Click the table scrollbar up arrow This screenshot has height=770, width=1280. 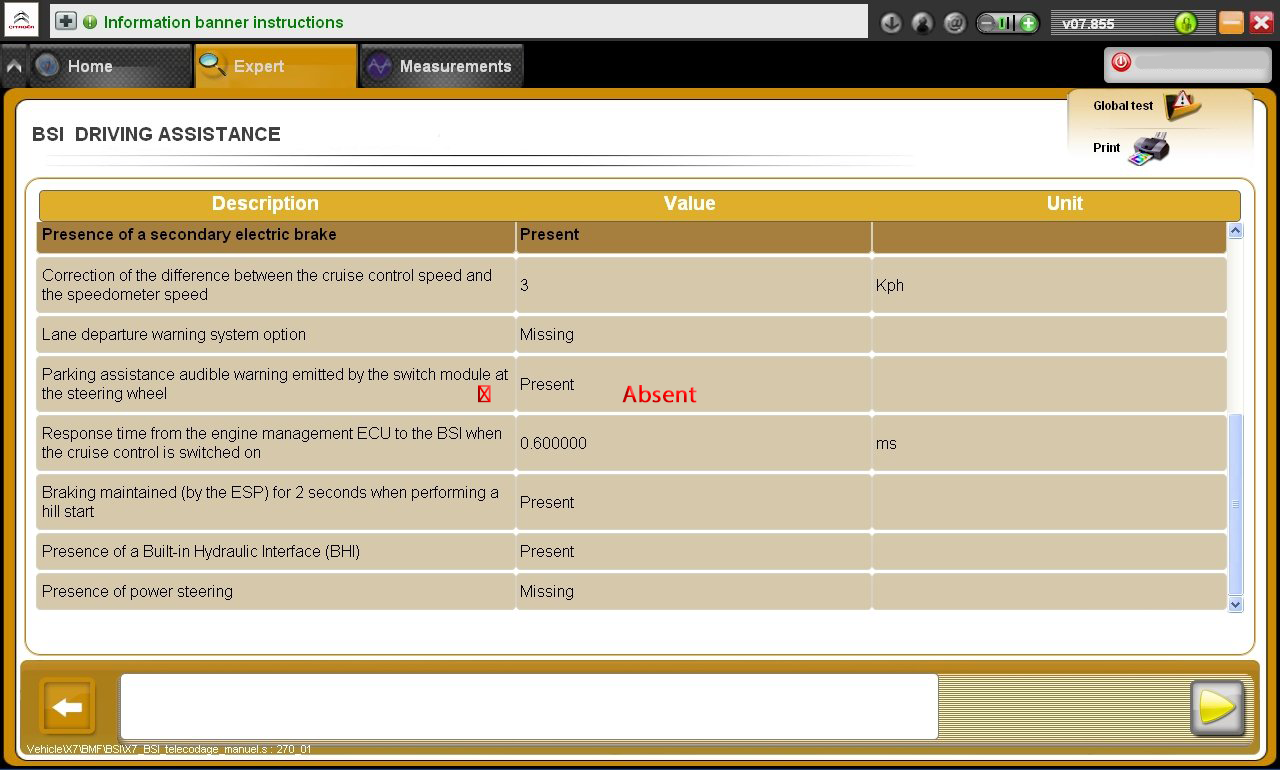(x=1235, y=231)
